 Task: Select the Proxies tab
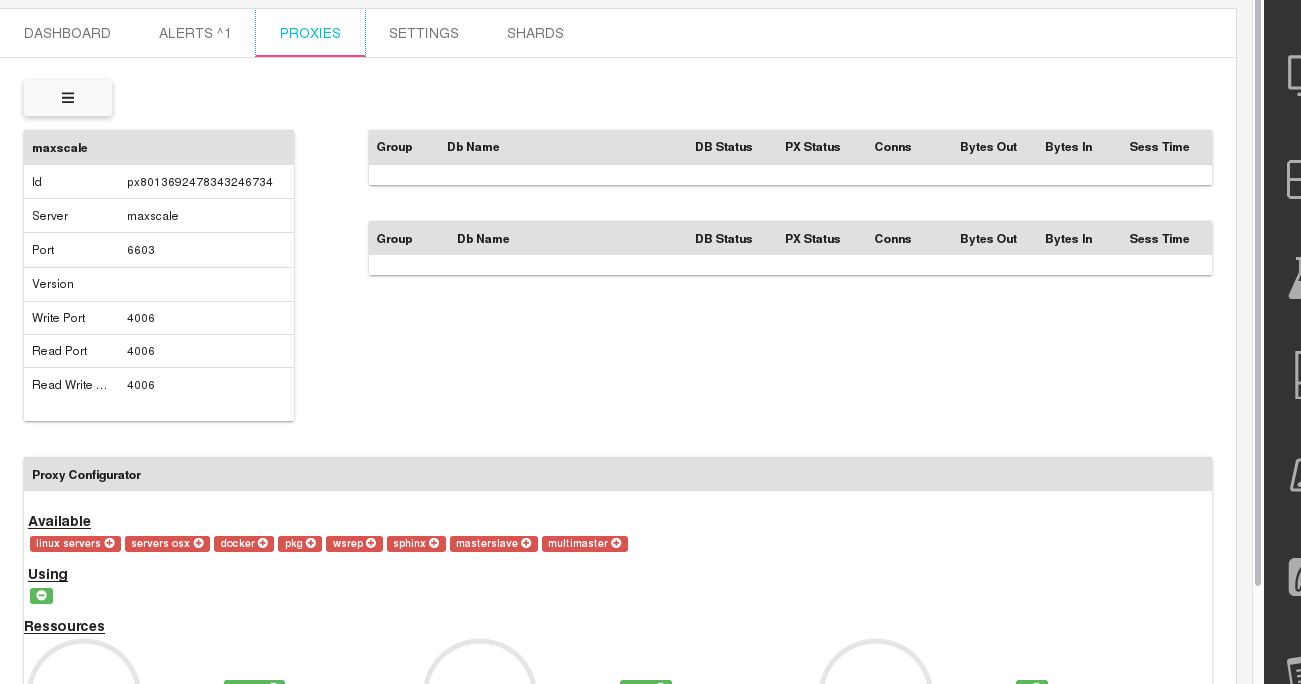click(x=310, y=33)
